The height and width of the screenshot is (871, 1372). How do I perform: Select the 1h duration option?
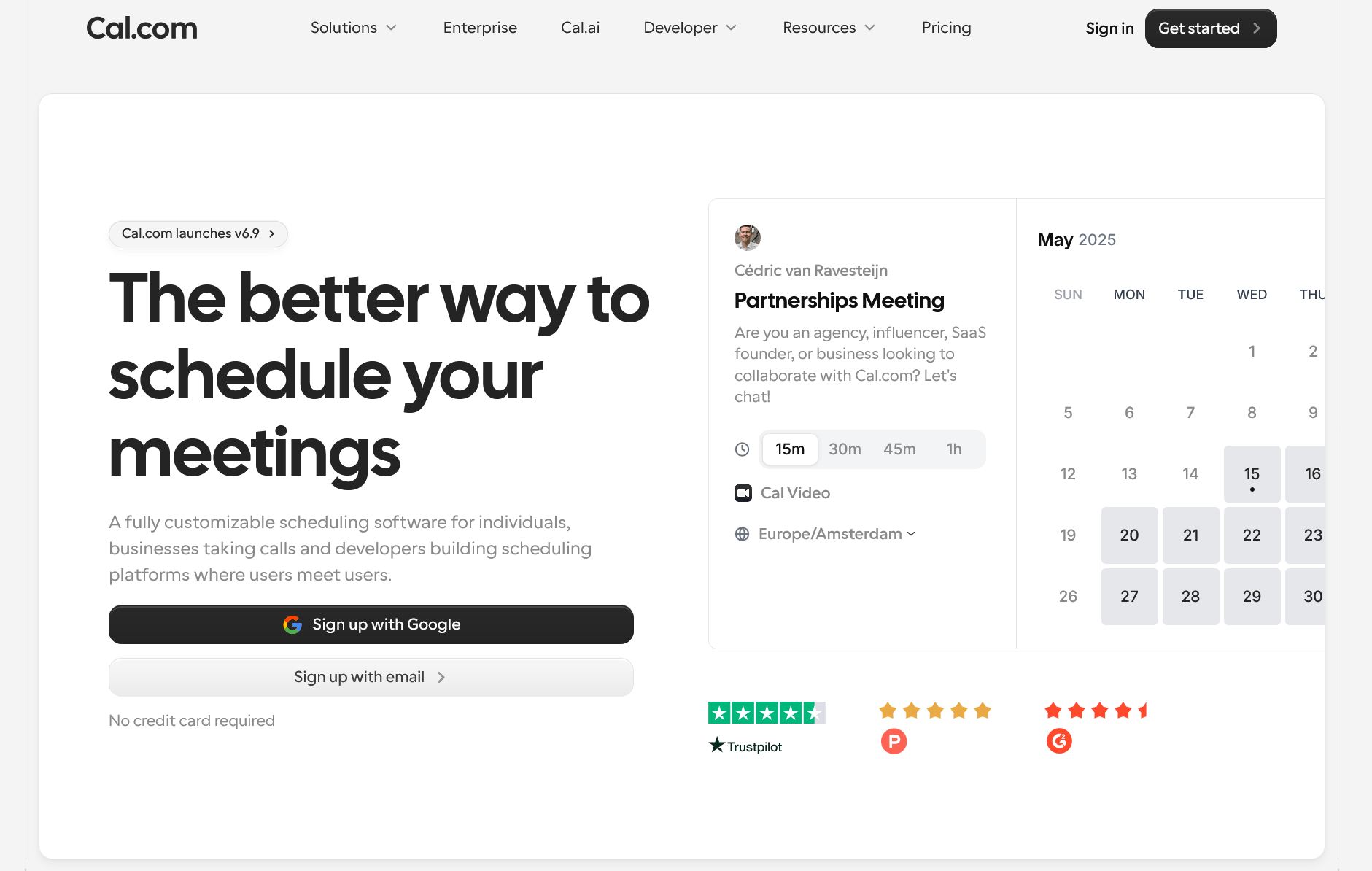point(954,449)
